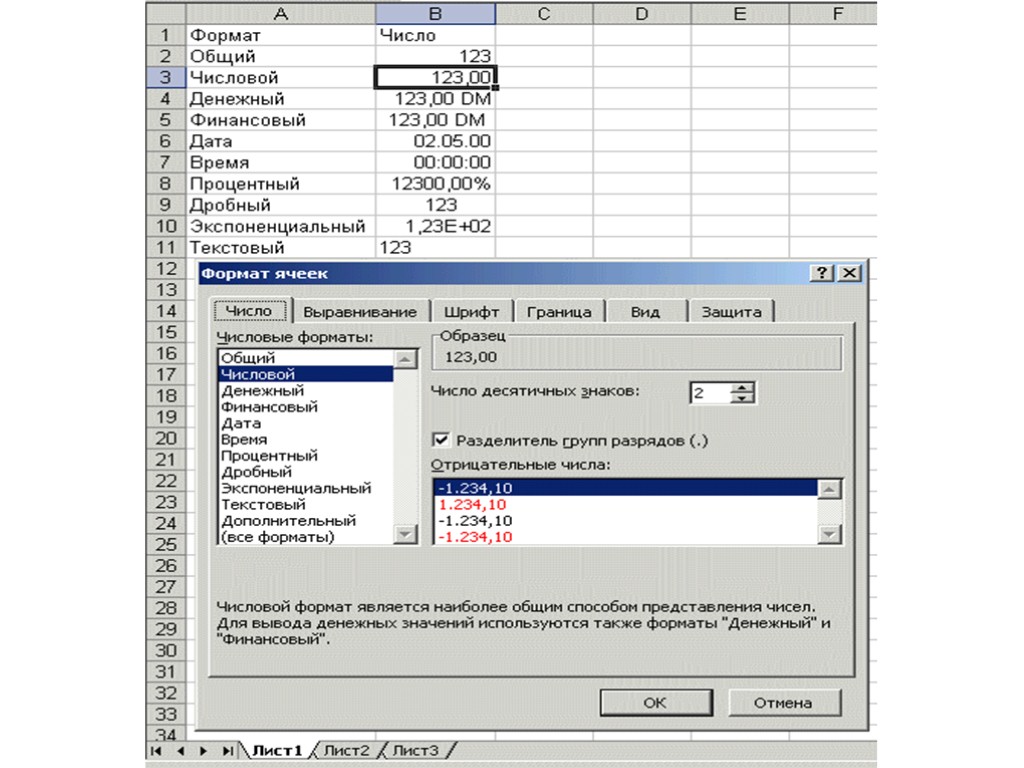This screenshot has width=1024, height=768.
Task: Click cell with date 02.05.00
Action: [436, 141]
